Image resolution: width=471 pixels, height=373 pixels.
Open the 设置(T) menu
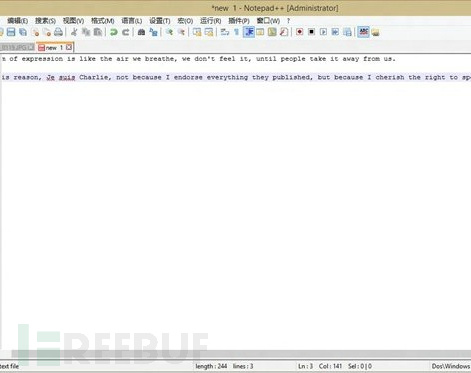coord(160,21)
